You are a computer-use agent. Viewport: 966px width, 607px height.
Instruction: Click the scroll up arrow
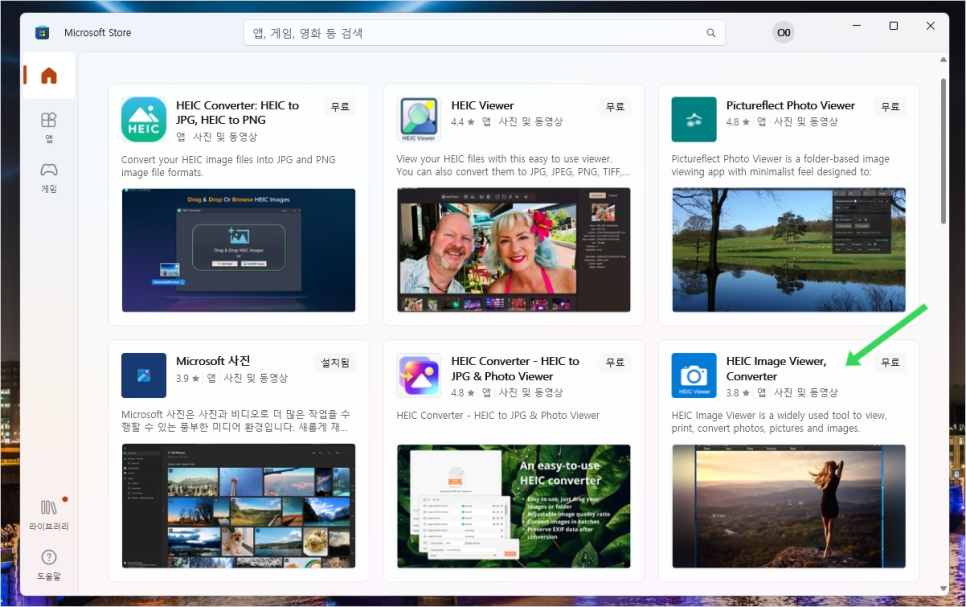click(x=943, y=60)
